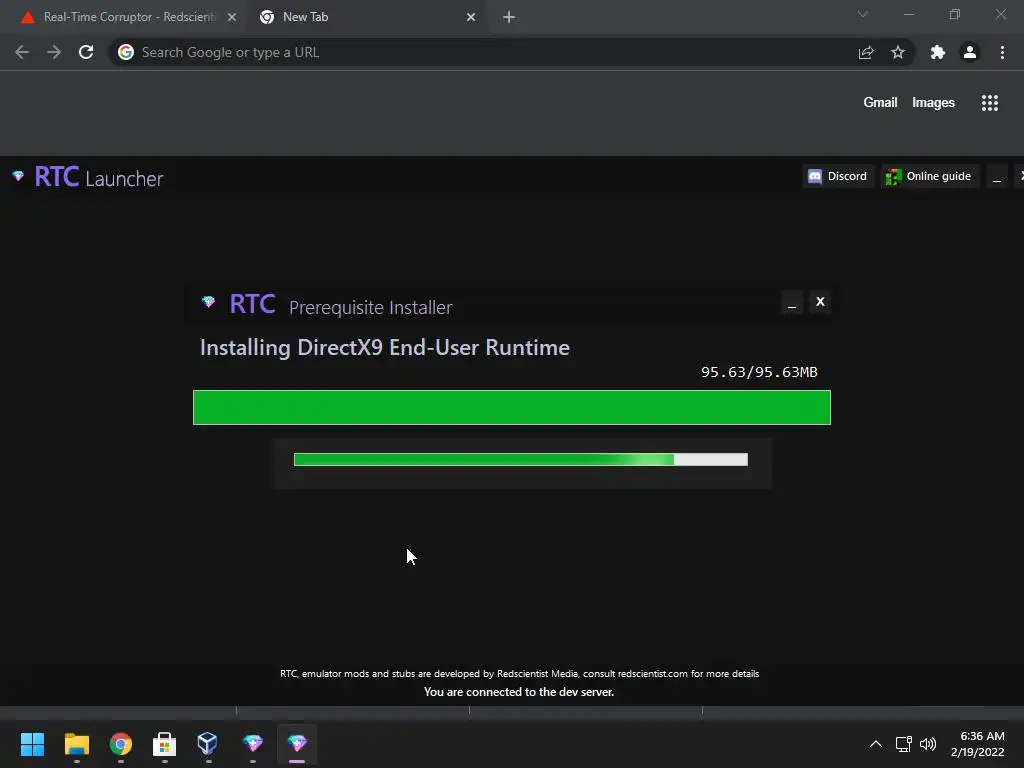1024x768 pixels.
Task: Open Chrome three-dot menu
Action: pyautogui.click(x=1002, y=52)
